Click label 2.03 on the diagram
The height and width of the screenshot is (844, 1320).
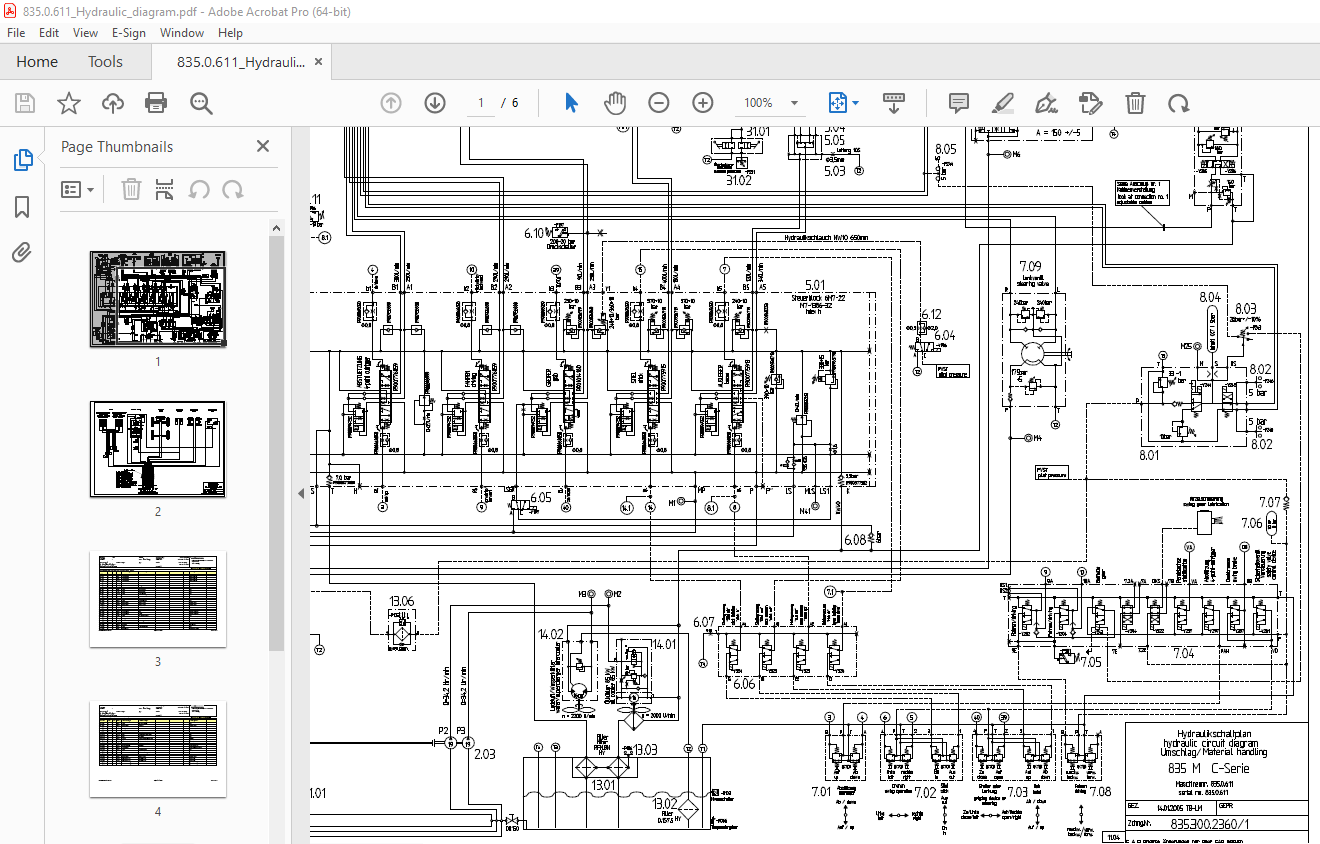(485, 753)
